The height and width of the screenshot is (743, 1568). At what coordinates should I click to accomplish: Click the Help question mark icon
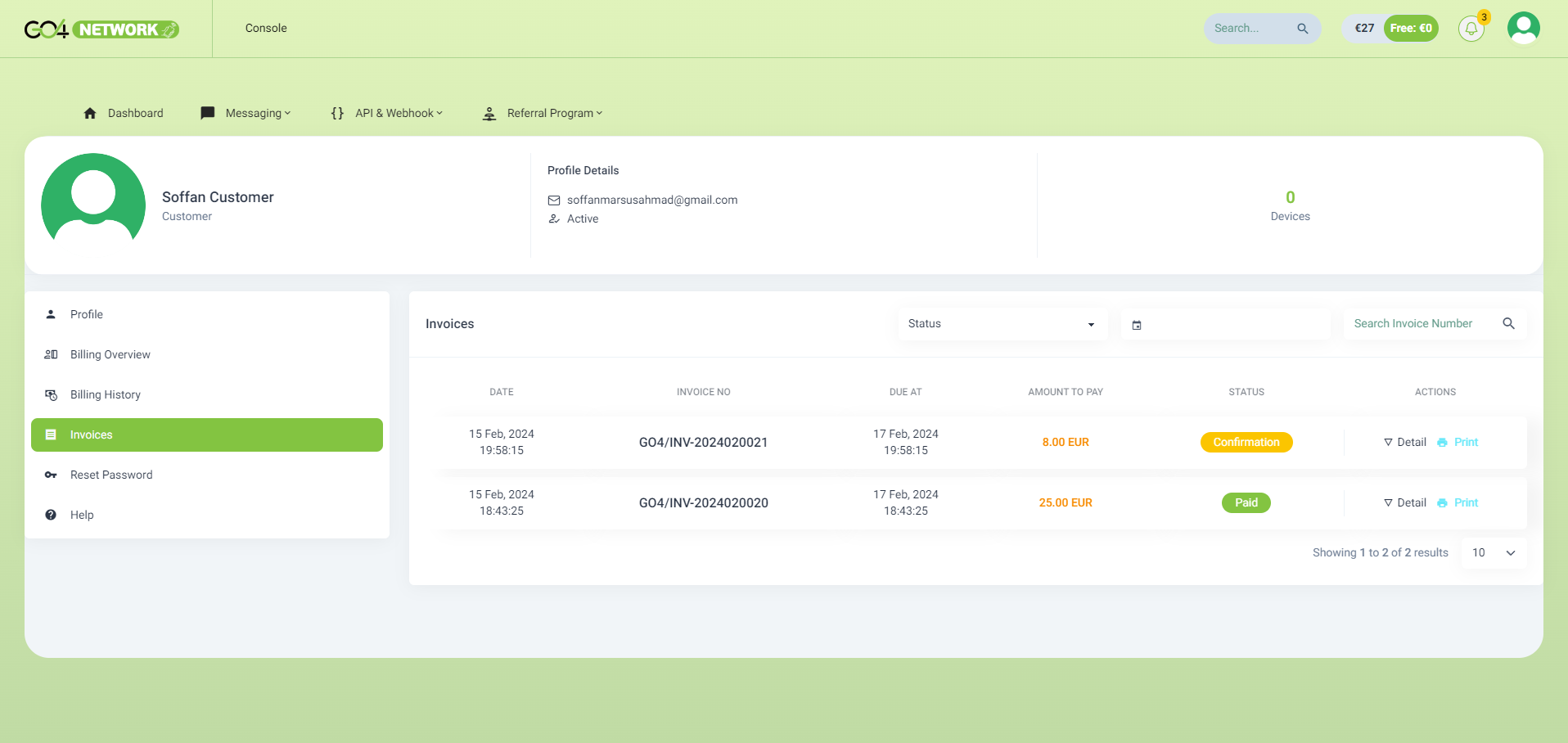pos(51,515)
